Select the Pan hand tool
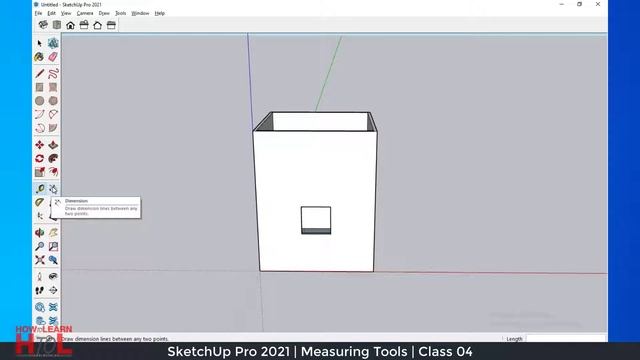The image size is (640, 360). (x=53, y=233)
